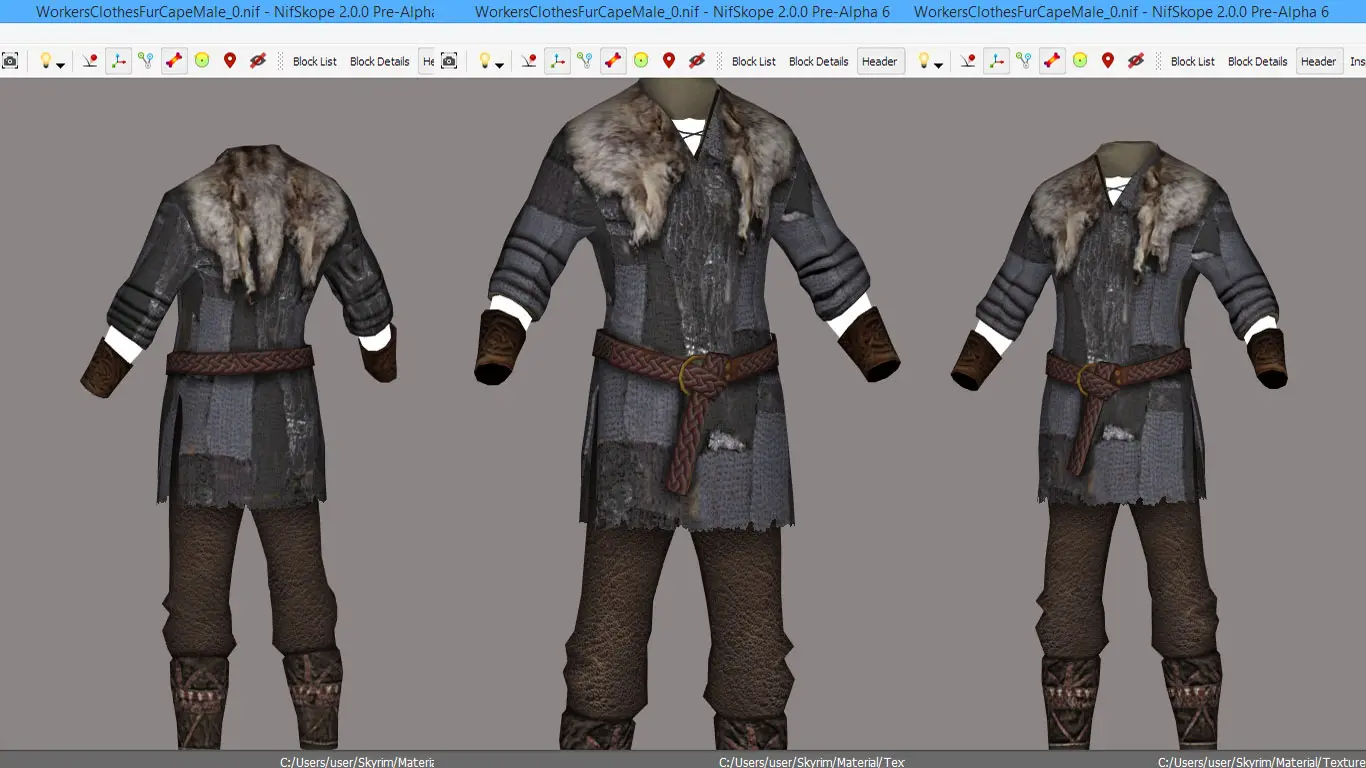
Task: Click the status bar path in the right window
Action: 1262,762
